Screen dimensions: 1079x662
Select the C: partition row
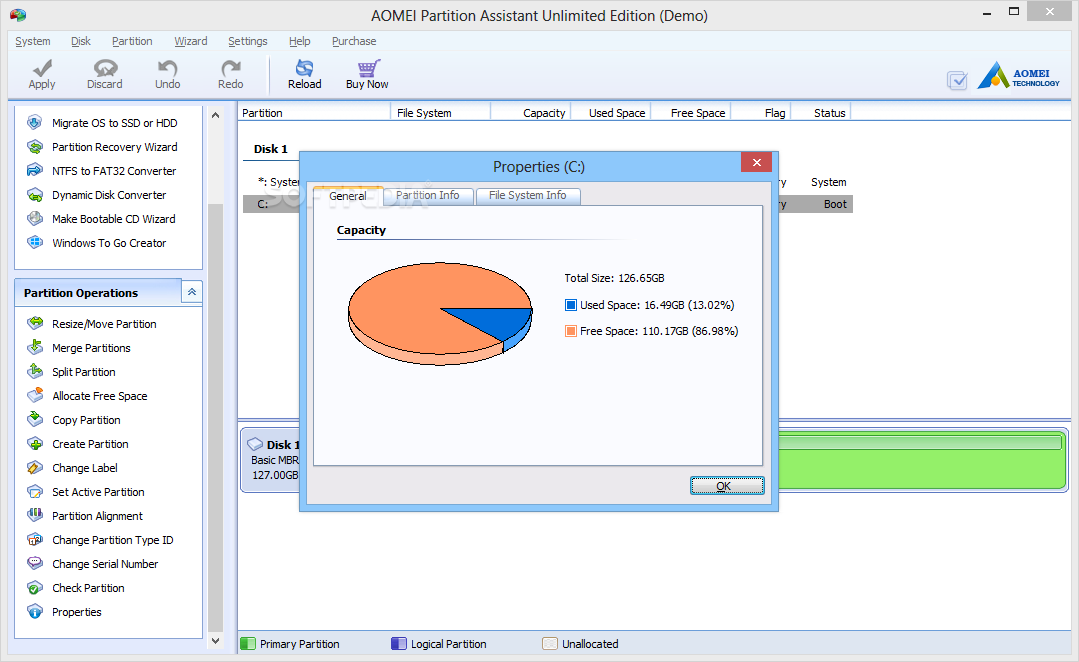[x=271, y=204]
